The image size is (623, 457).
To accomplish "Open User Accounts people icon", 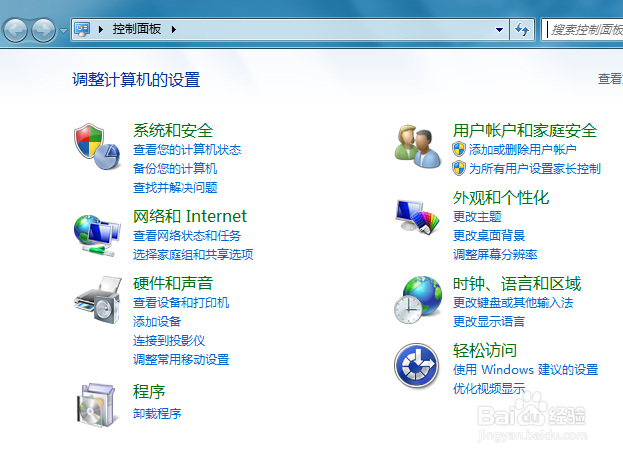I will [x=417, y=147].
